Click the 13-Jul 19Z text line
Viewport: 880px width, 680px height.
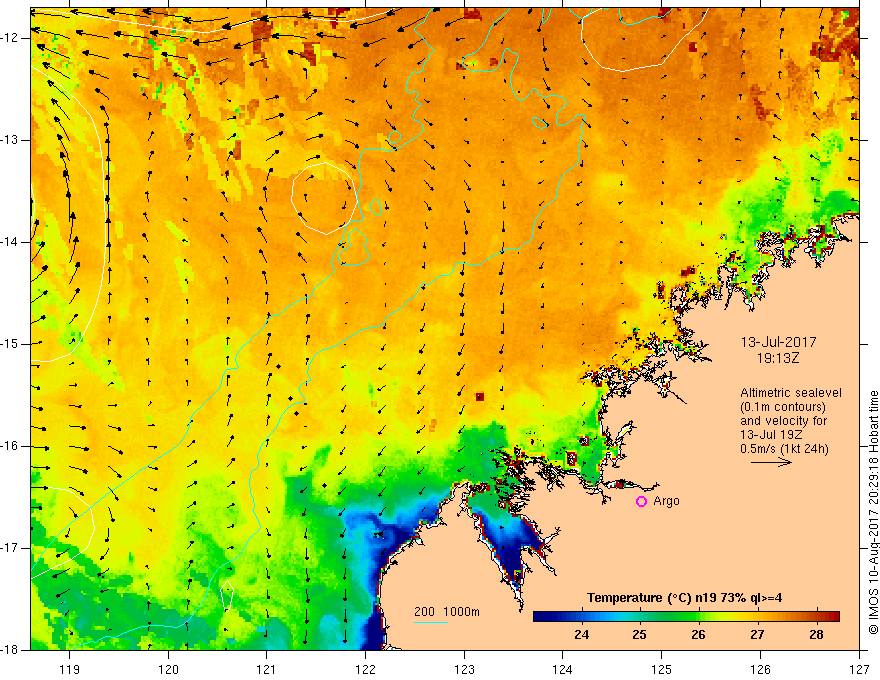coord(771,435)
